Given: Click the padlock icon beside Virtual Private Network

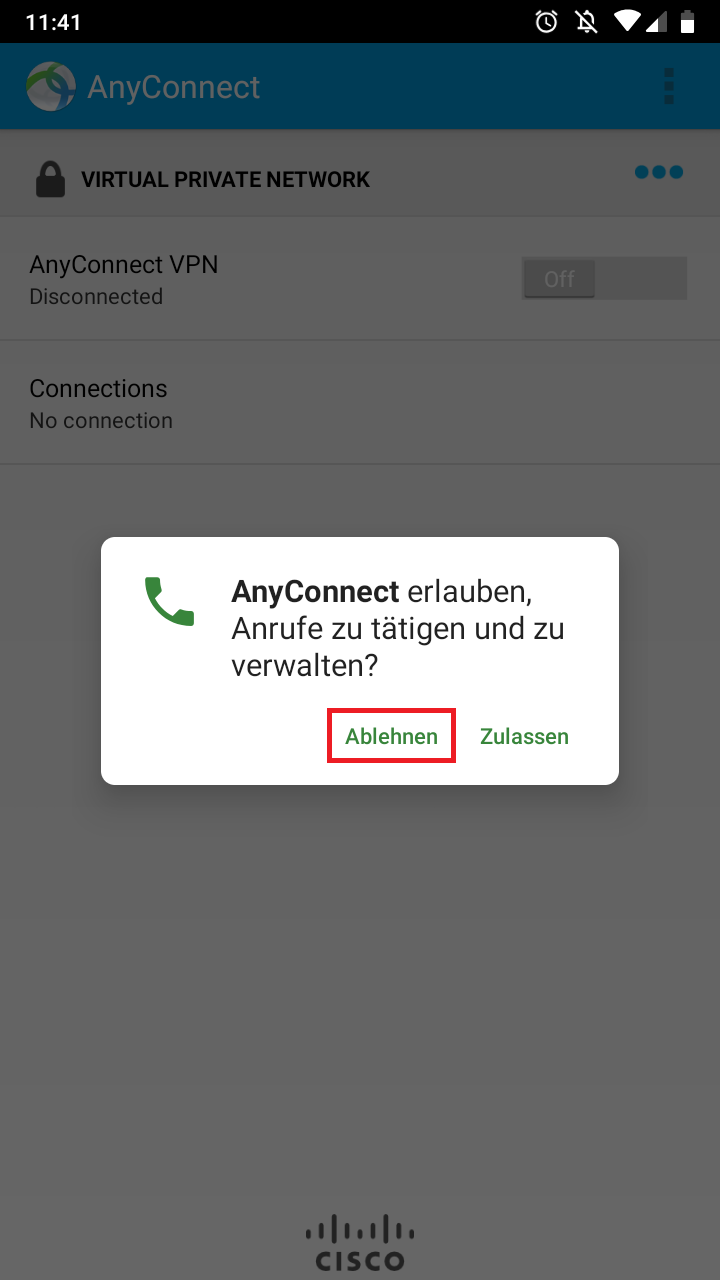Looking at the screenshot, I should coord(49,179).
